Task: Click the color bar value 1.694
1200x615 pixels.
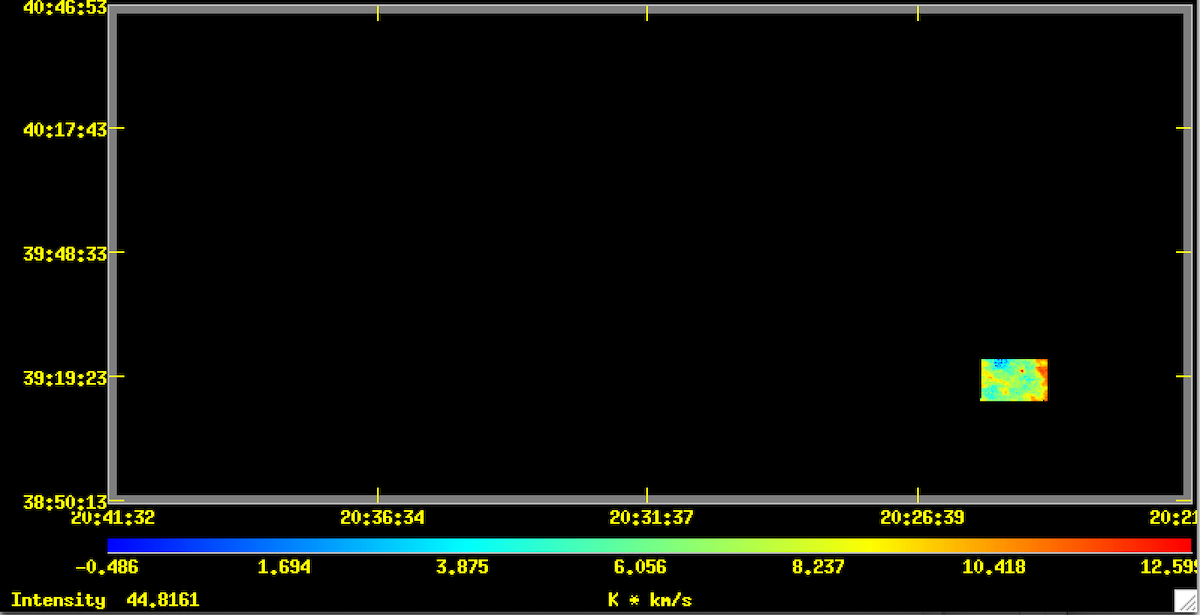Action: click(284, 568)
